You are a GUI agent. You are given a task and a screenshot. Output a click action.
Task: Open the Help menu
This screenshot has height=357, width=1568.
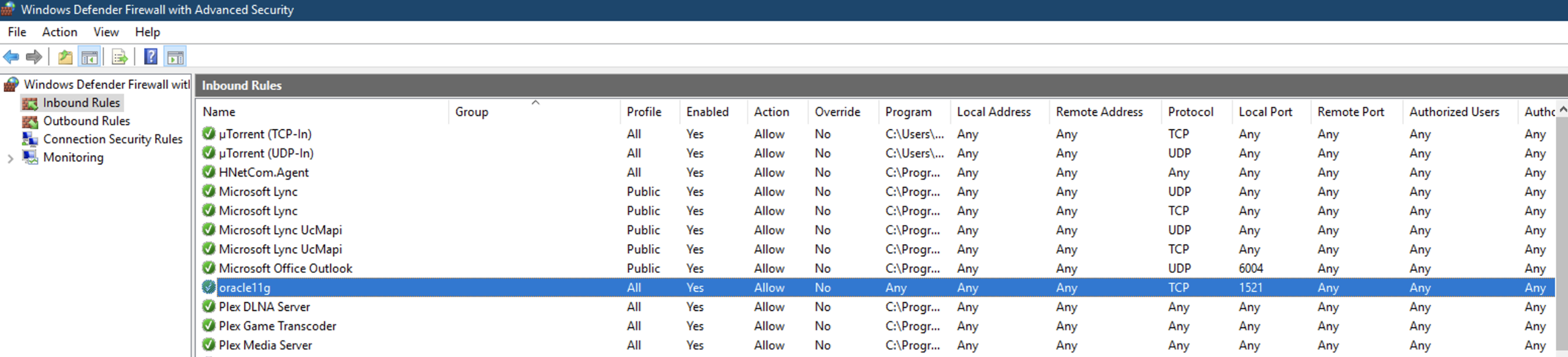click(x=147, y=32)
